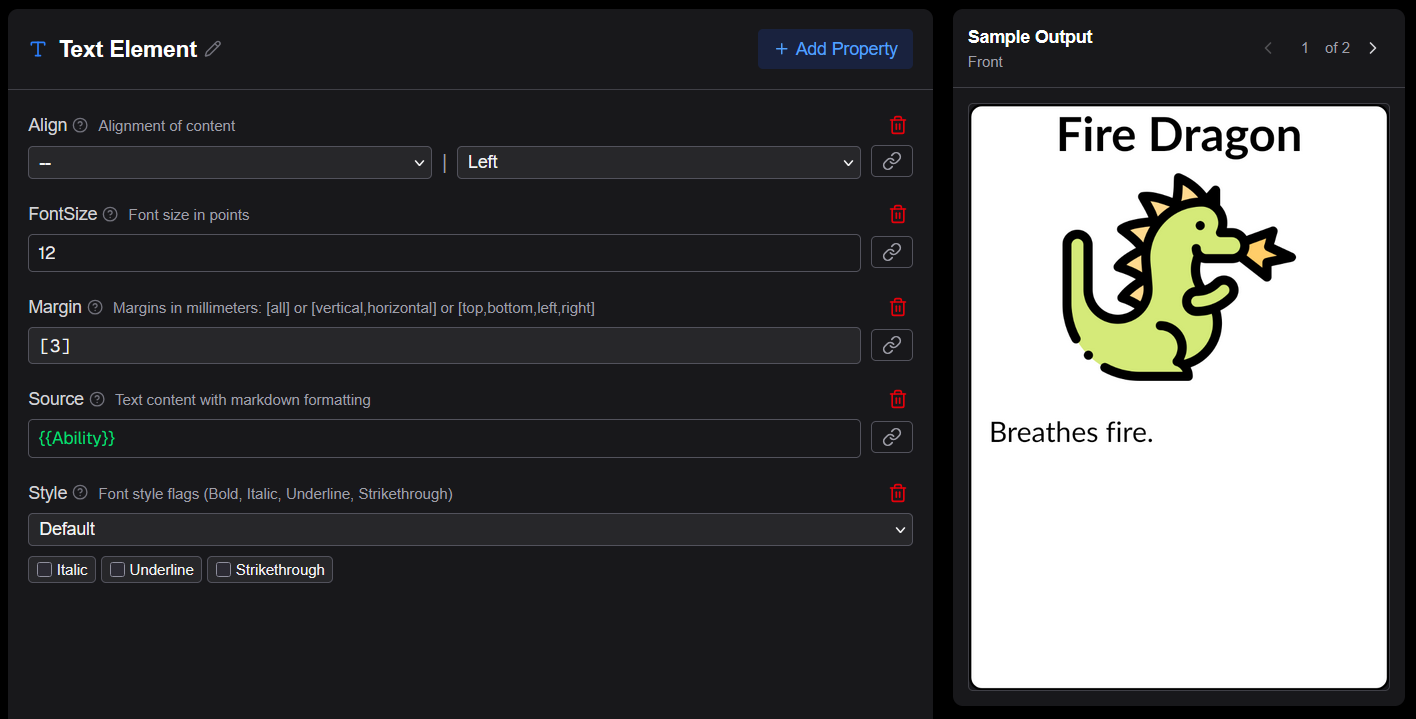Image resolution: width=1416 pixels, height=719 pixels.
Task: Click the link icon beside Source field
Action: pyautogui.click(x=892, y=437)
